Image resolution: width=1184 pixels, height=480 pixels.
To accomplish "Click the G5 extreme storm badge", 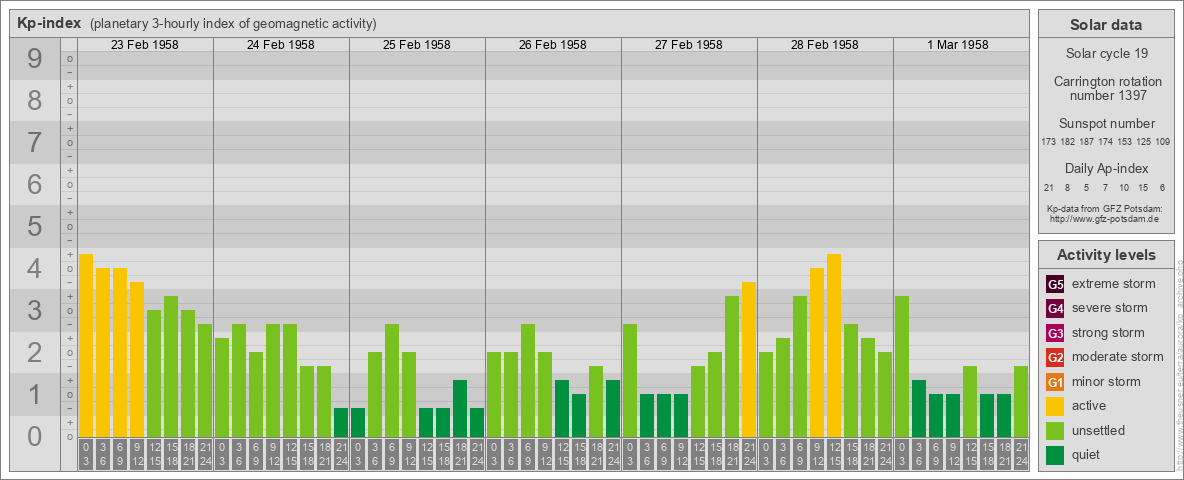I will pos(1055,285).
